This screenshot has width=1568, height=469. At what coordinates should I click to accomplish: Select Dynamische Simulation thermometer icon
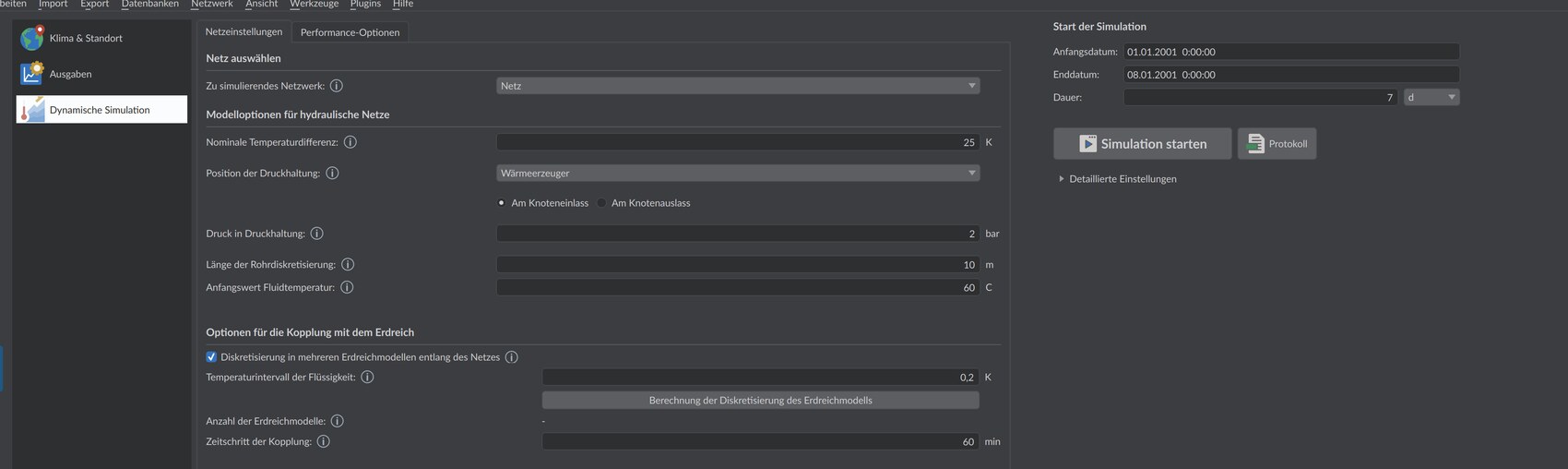click(32, 109)
